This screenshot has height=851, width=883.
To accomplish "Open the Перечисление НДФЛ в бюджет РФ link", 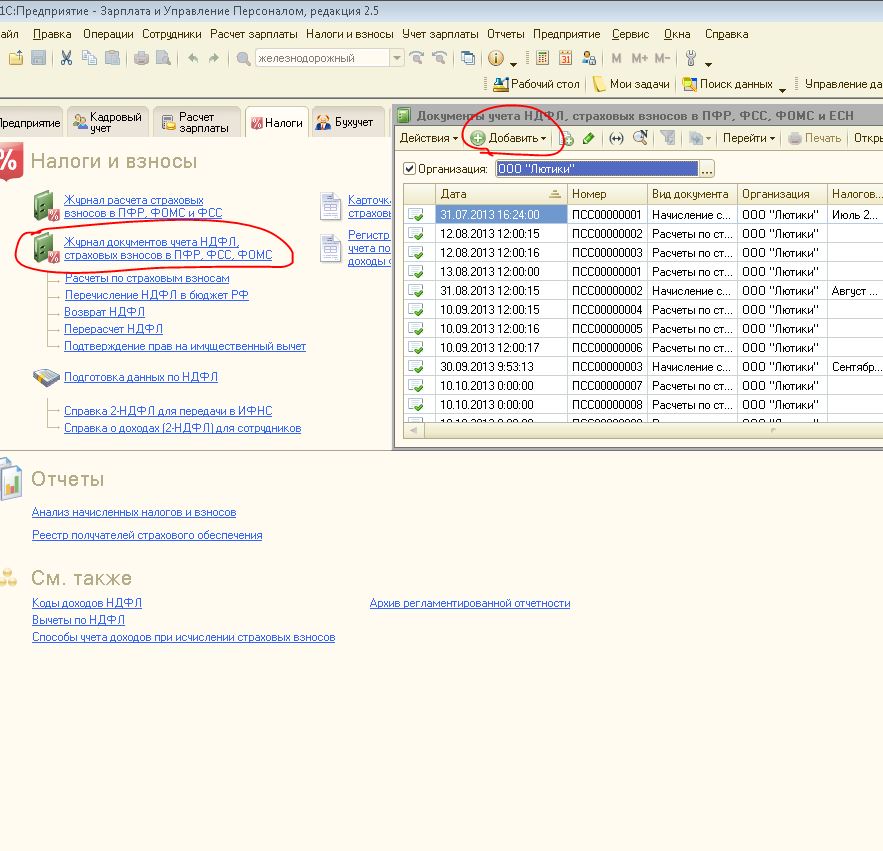I will [x=156, y=295].
